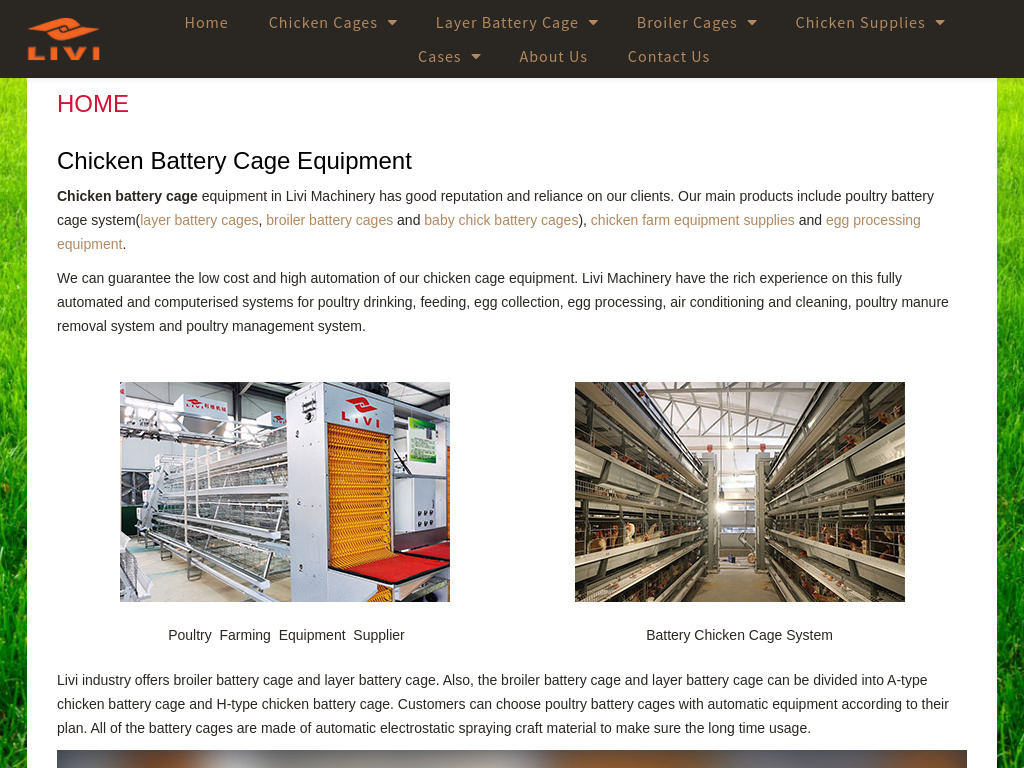Screen dimensions: 1024x768
Task: Open the Chicken Cages menu item
Action: 323,23
